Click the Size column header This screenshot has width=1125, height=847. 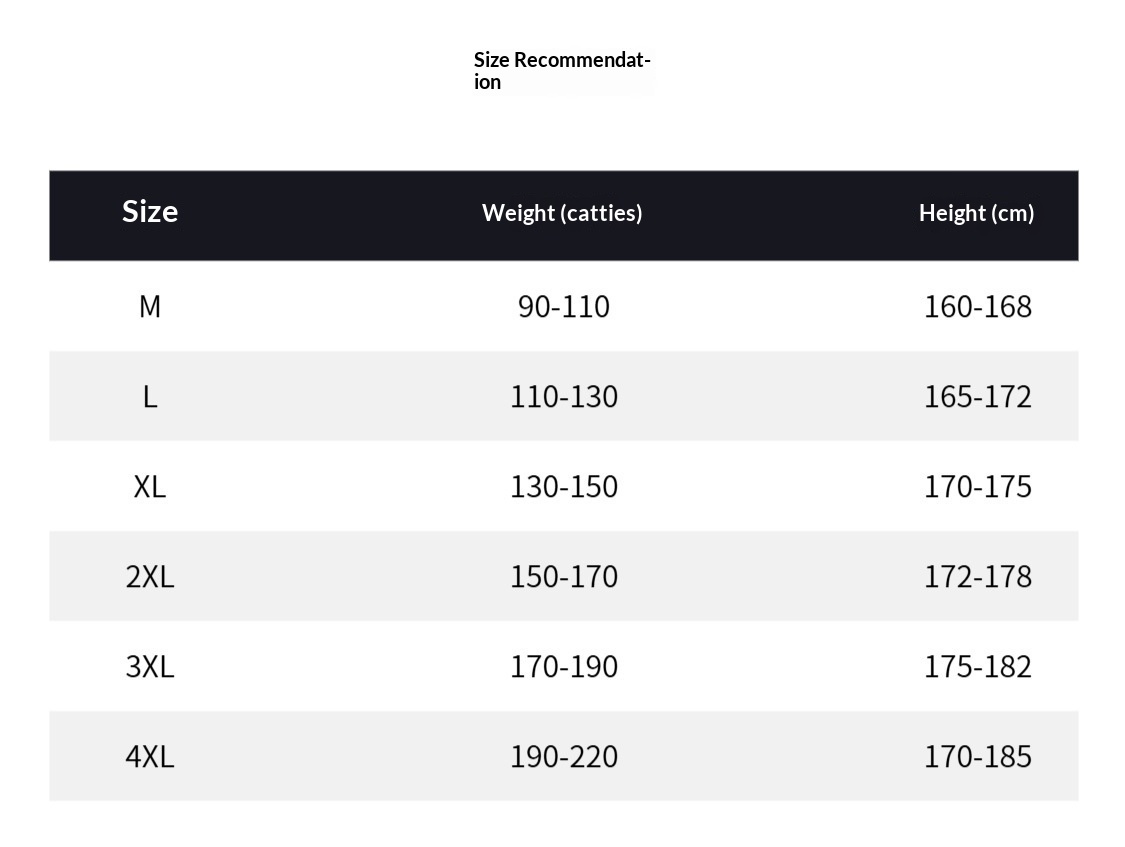pos(150,212)
